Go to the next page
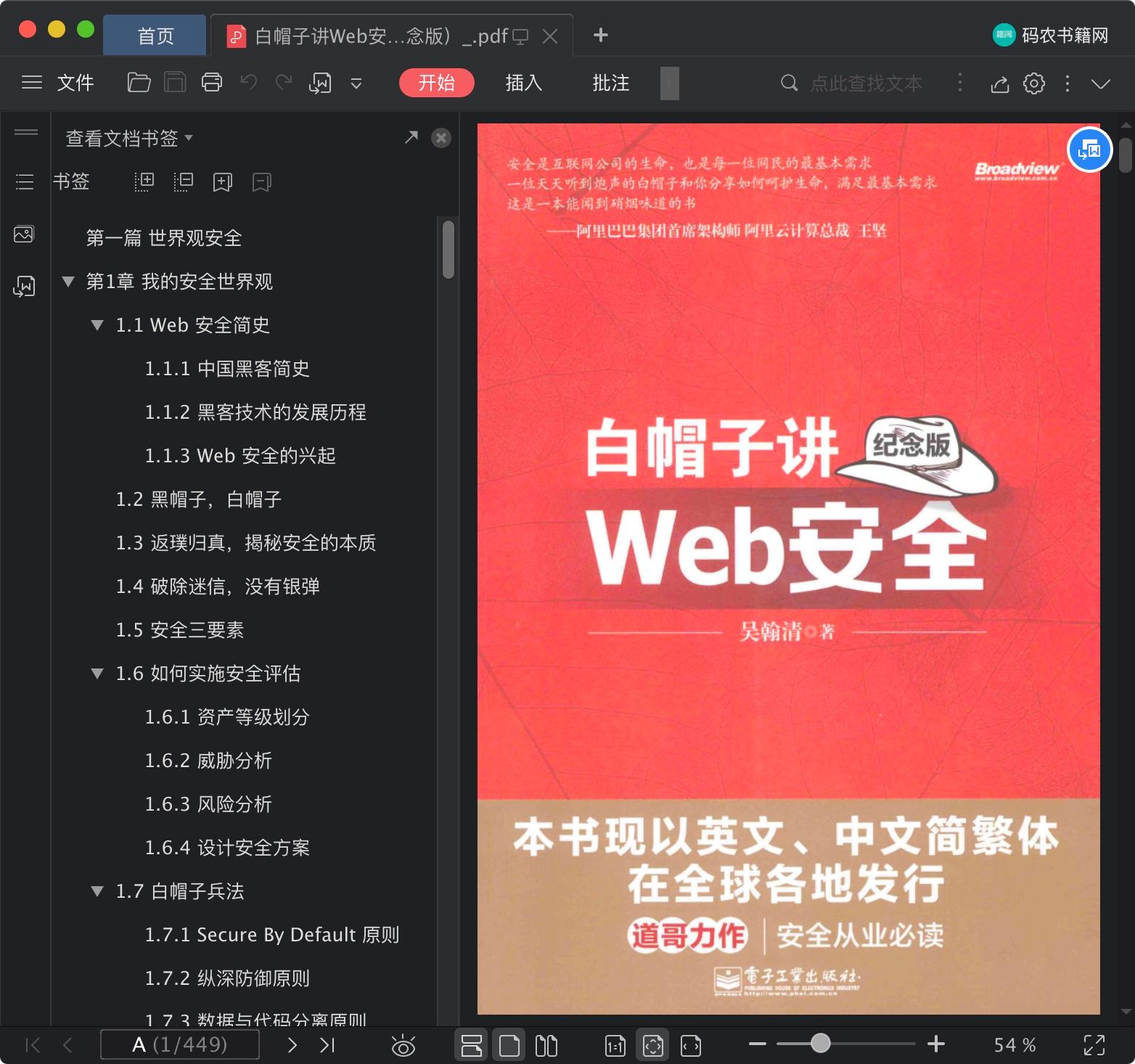 [x=292, y=1045]
